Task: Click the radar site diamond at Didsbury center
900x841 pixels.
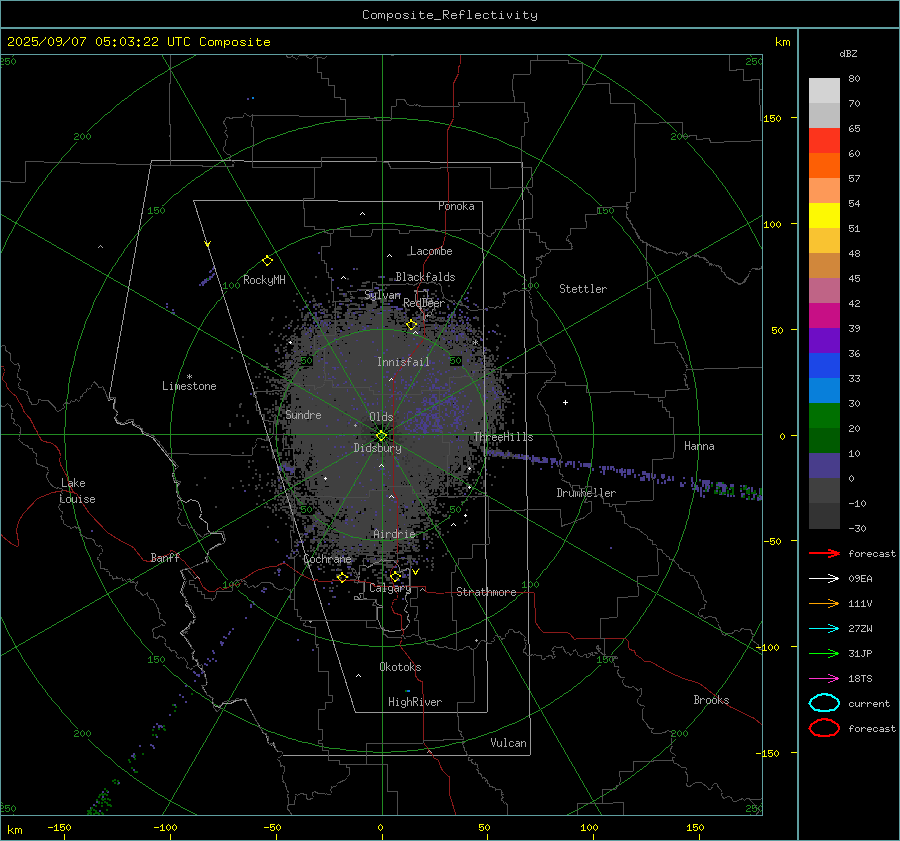Action: pos(381,436)
